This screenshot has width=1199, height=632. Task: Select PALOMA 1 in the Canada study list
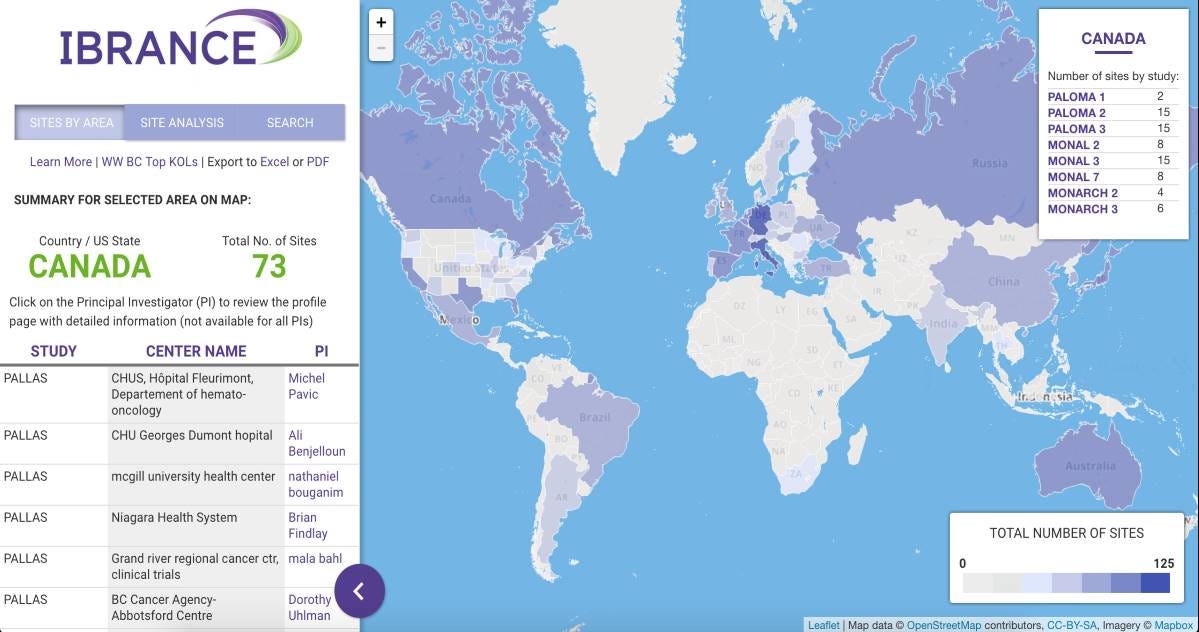coord(1076,97)
